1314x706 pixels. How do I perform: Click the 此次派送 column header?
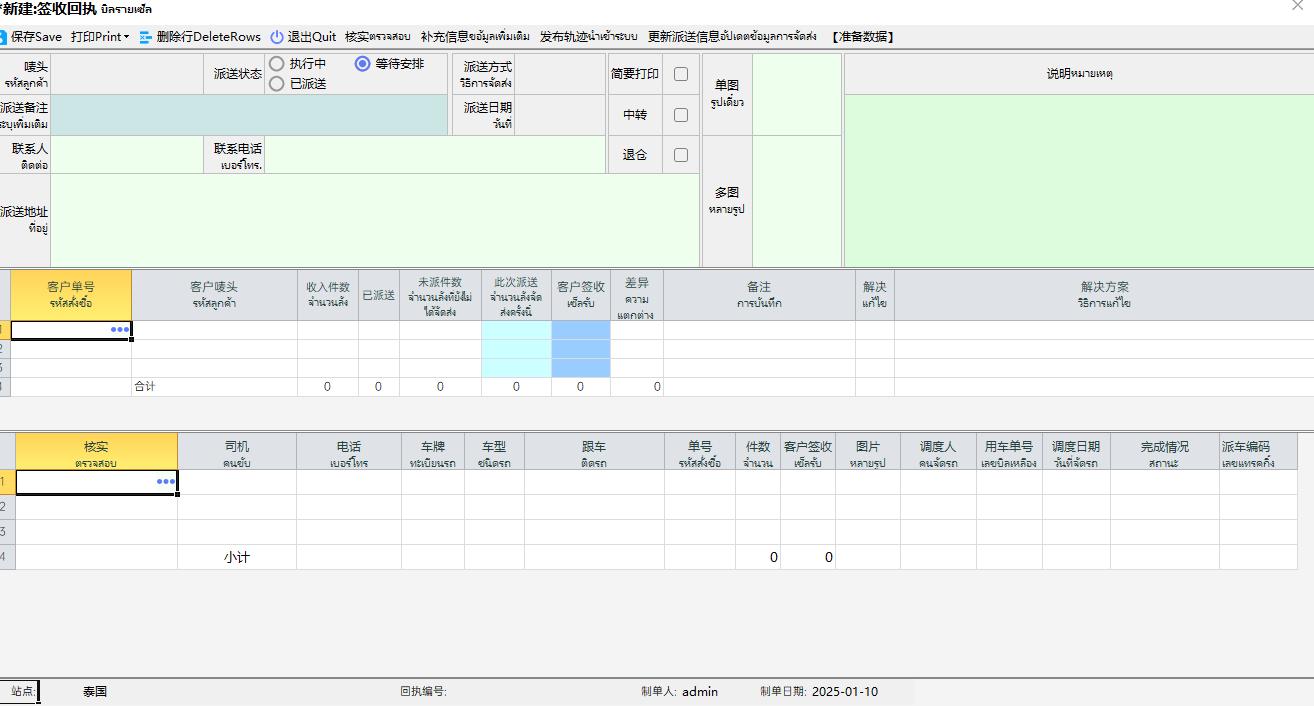(x=516, y=294)
